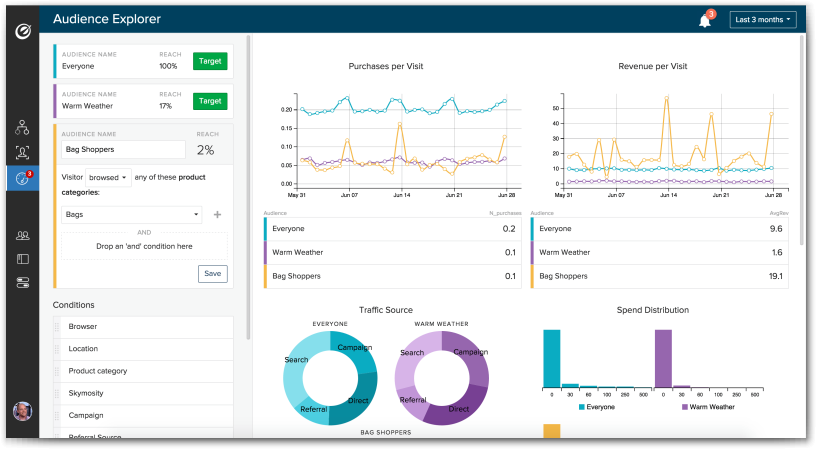
Task: Open notifications bell icon
Action: (x=705, y=21)
